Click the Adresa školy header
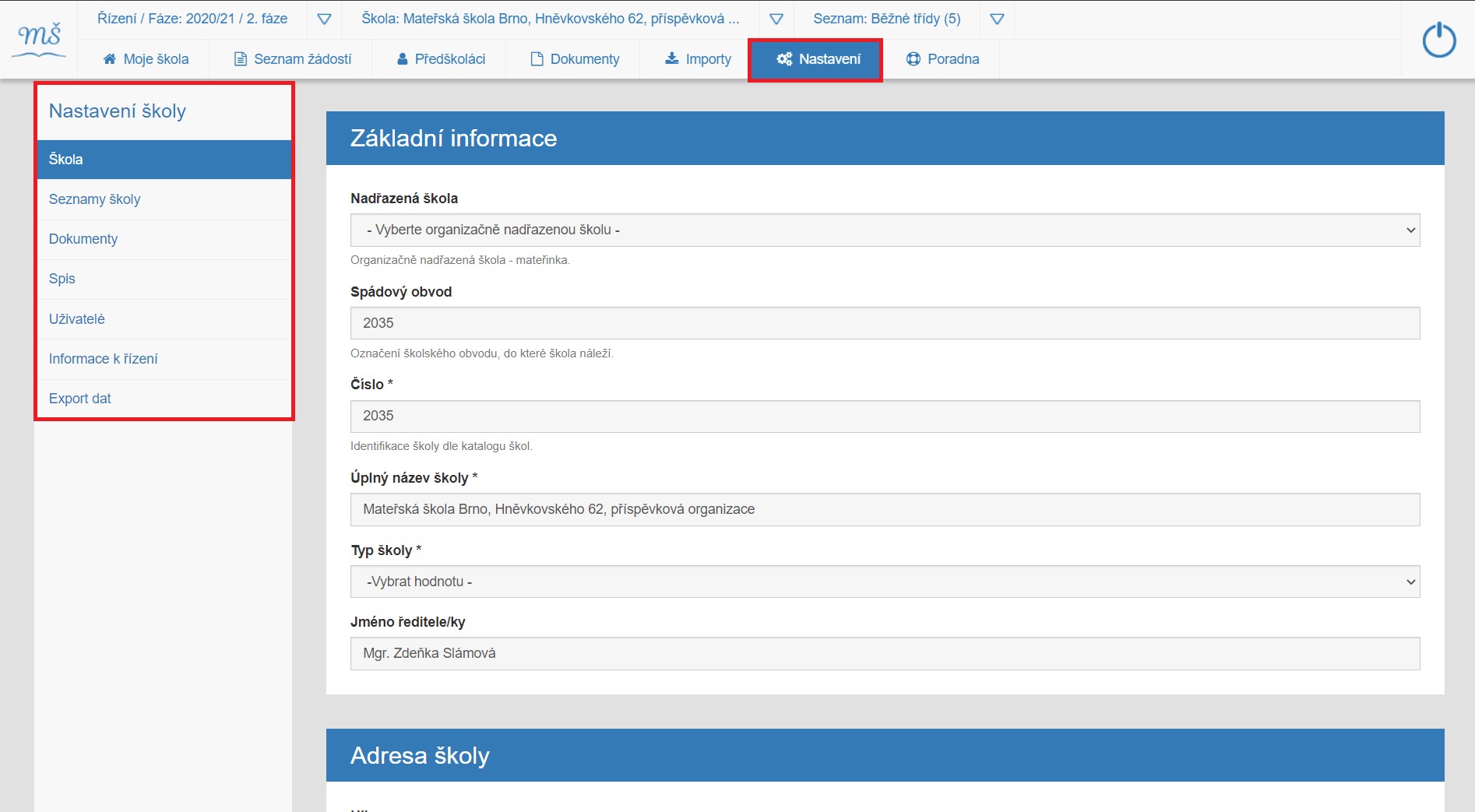Screen dimensions: 1475x812 point(885,755)
